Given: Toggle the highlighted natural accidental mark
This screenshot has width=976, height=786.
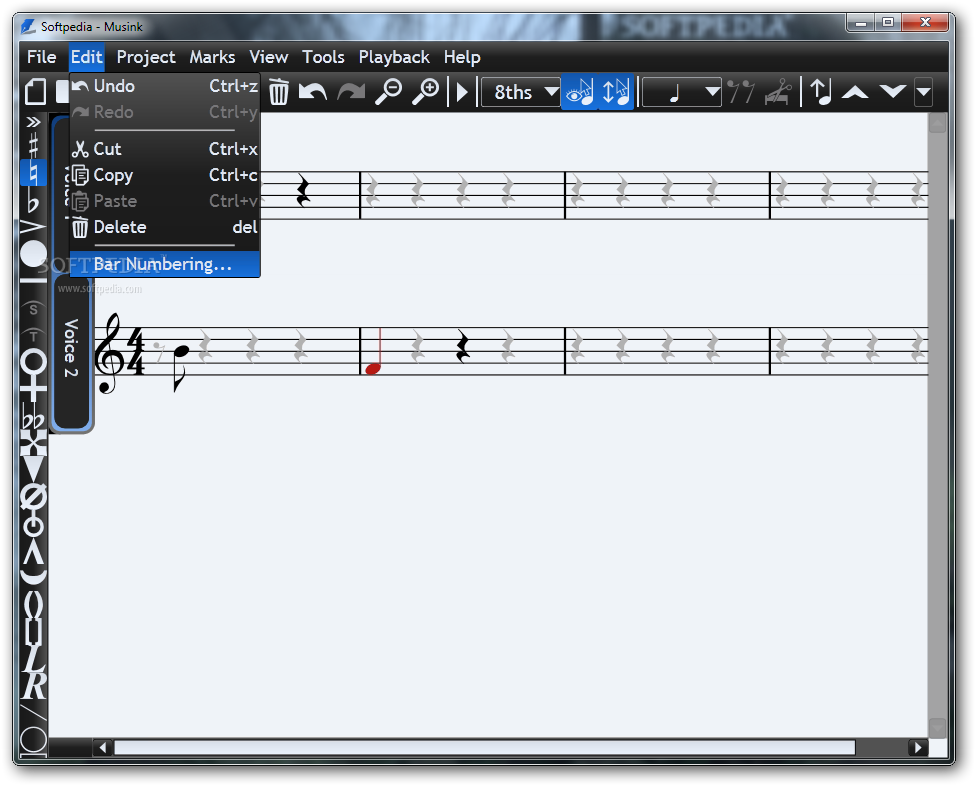Looking at the screenshot, I should tap(34, 173).
